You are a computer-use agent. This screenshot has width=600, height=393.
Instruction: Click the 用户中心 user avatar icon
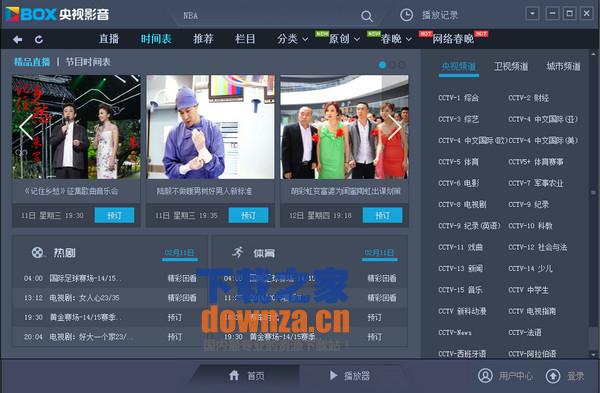coord(485,376)
